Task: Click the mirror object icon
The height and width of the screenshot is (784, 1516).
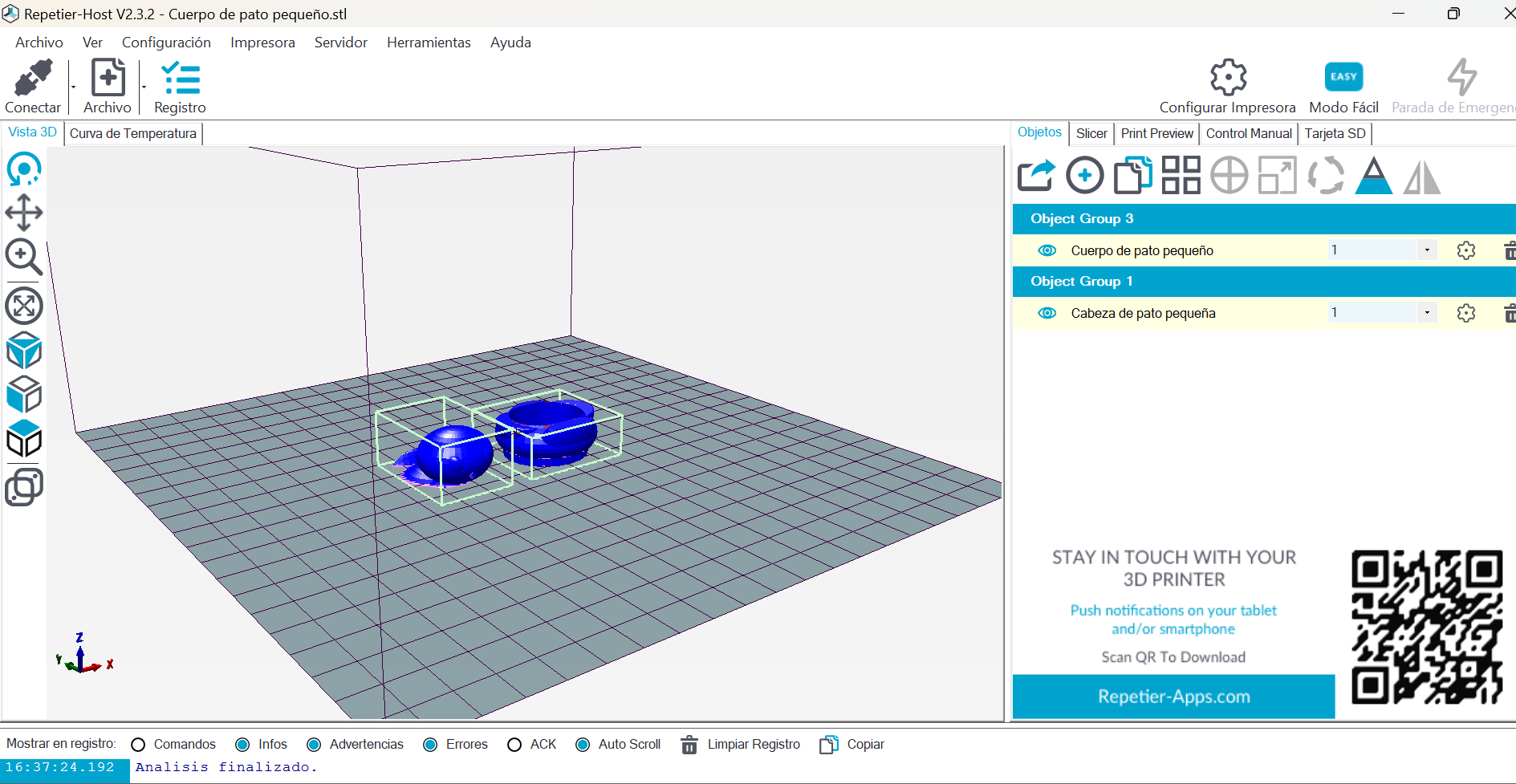Action: (x=1421, y=176)
